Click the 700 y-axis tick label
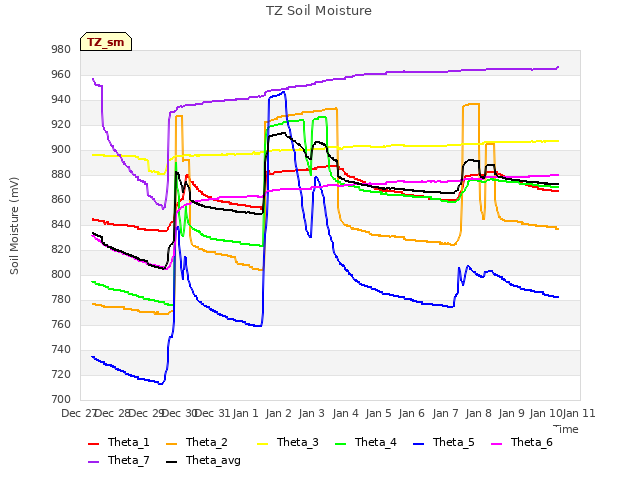Viewport: 640px width, 480px height. 61,400
